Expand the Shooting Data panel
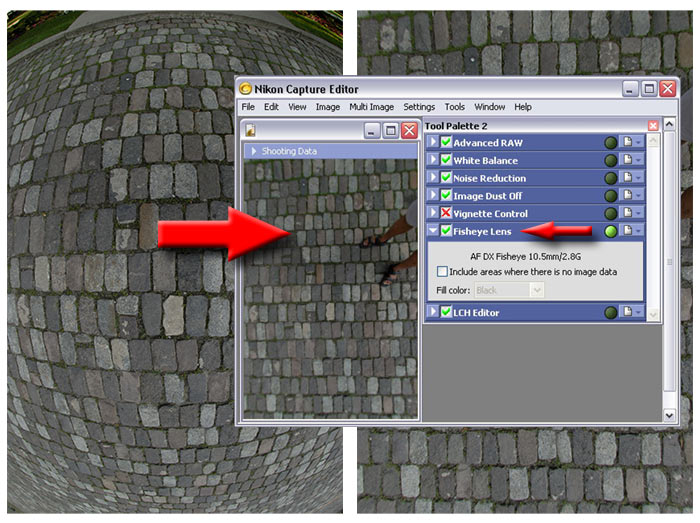Screen dimensions: 700x523 [x=254, y=151]
